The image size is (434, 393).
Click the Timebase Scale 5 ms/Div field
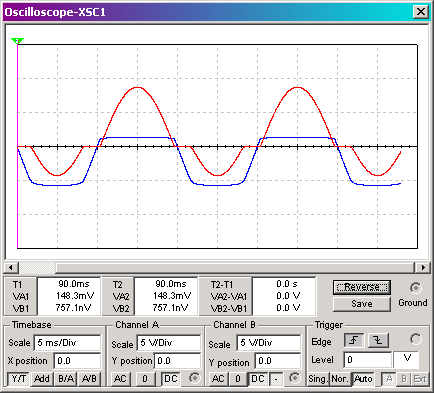click(x=67, y=343)
